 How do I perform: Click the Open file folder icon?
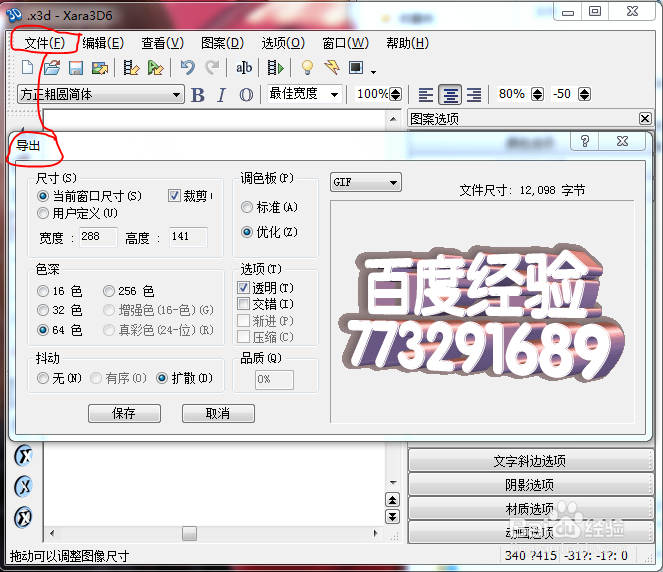click(52, 68)
